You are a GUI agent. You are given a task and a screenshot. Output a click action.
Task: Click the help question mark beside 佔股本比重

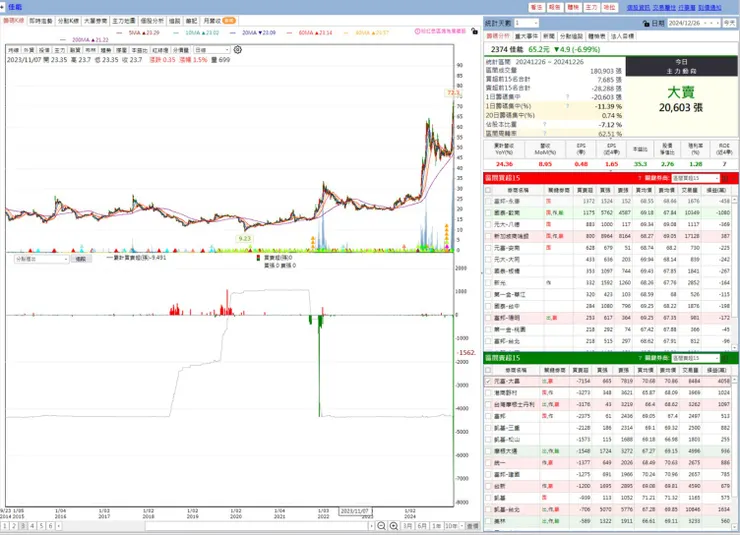pyautogui.click(x=544, y=125)
